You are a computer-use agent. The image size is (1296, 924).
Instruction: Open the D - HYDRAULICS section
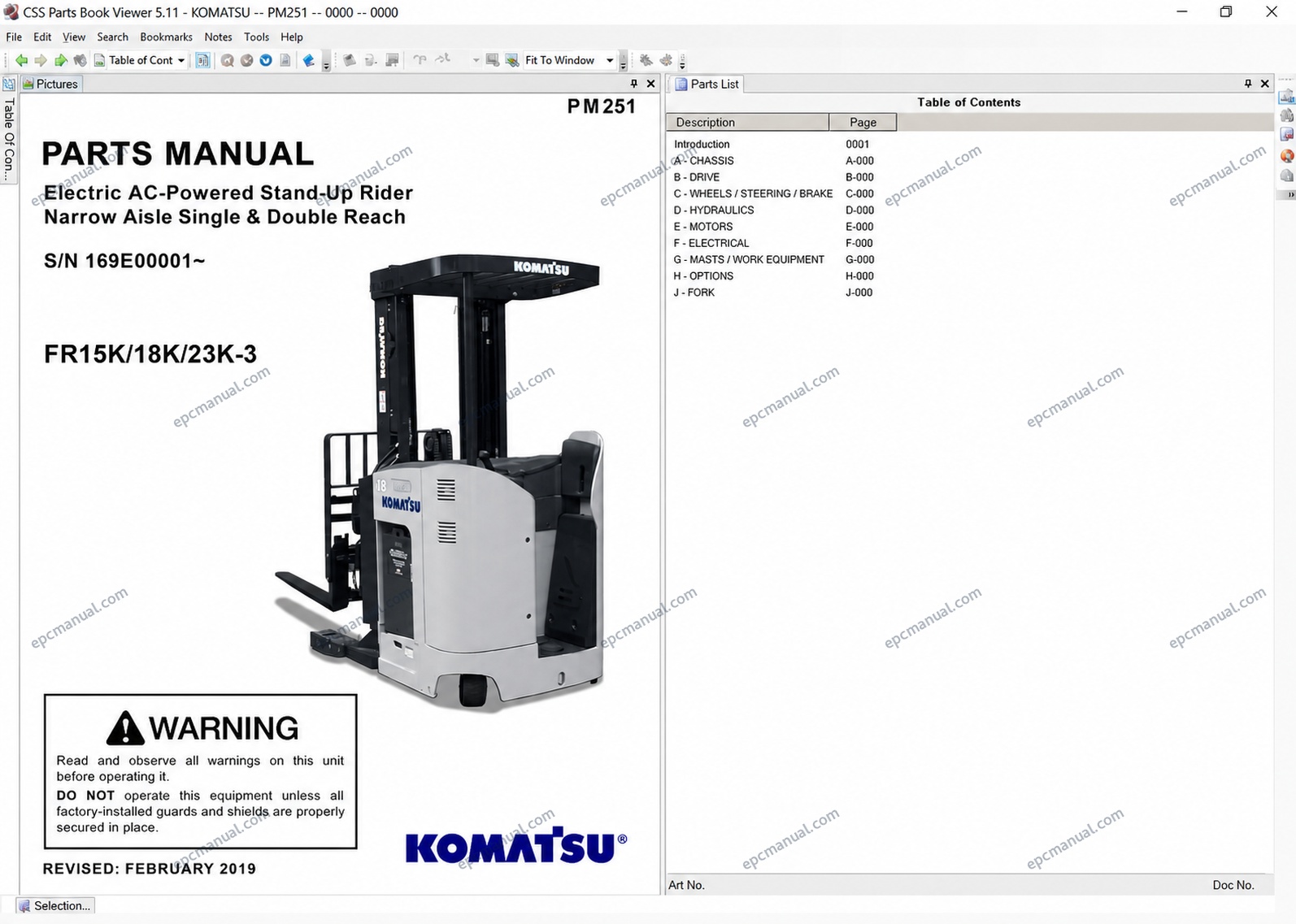(713, 210)
